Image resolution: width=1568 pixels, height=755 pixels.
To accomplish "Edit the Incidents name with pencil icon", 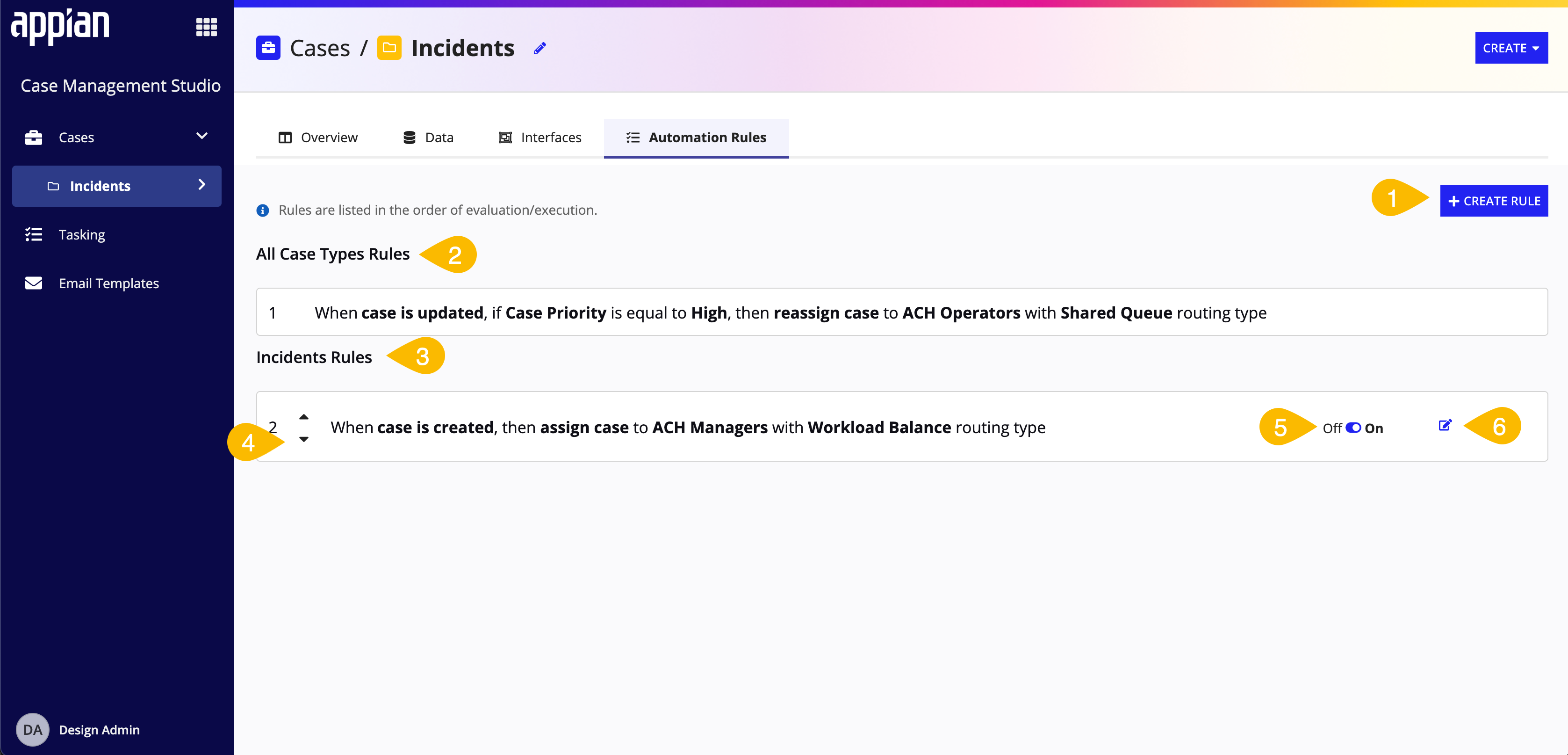I will pos(540,48).
